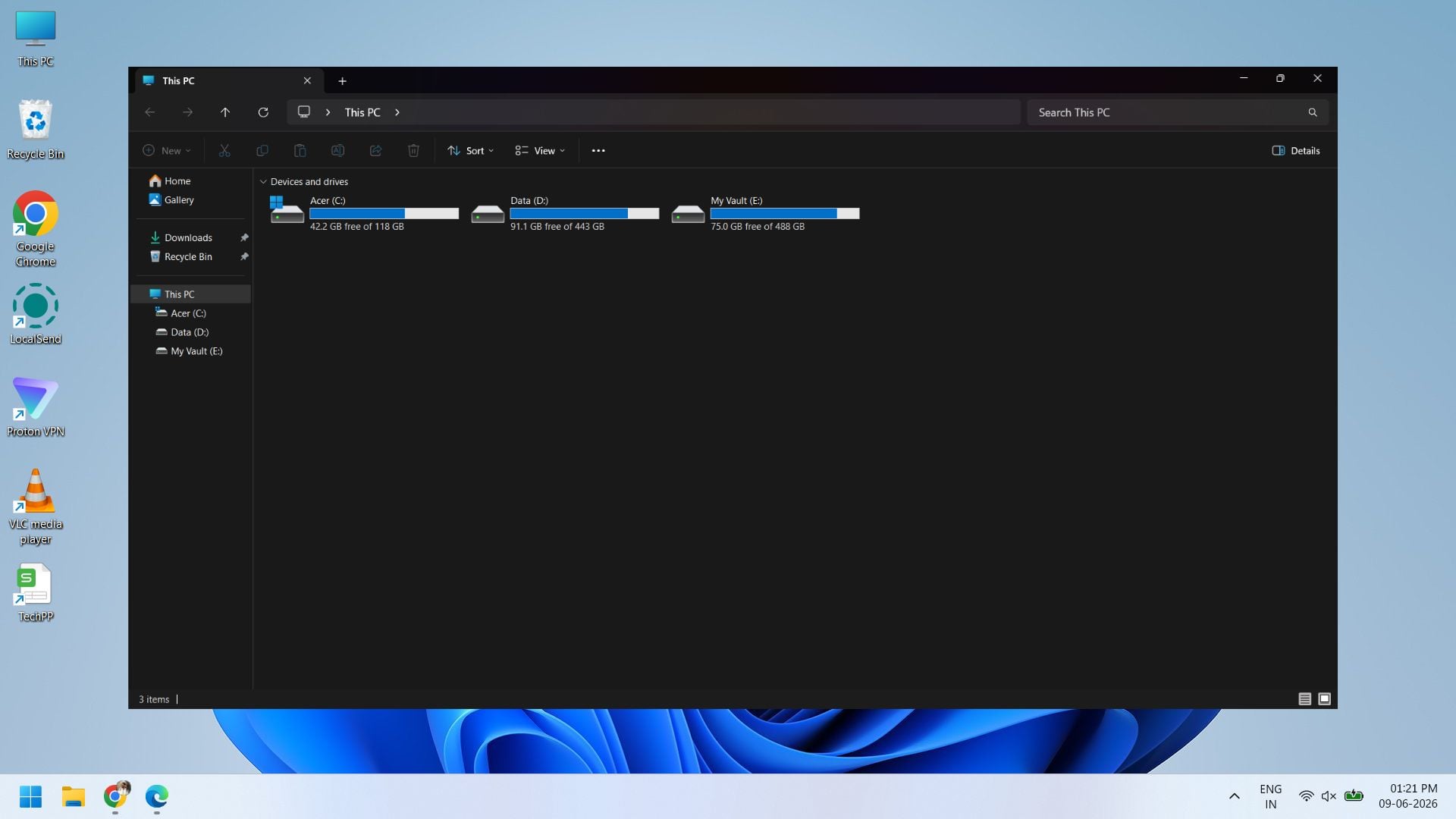1456x819 pixels.
Task: Click the Copy icon in toolbar
Action: (x=262, y=151)
